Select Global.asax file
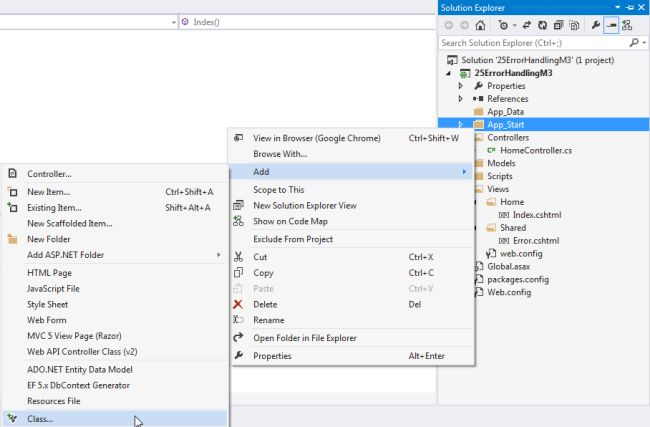 click(x=509, y=266)
